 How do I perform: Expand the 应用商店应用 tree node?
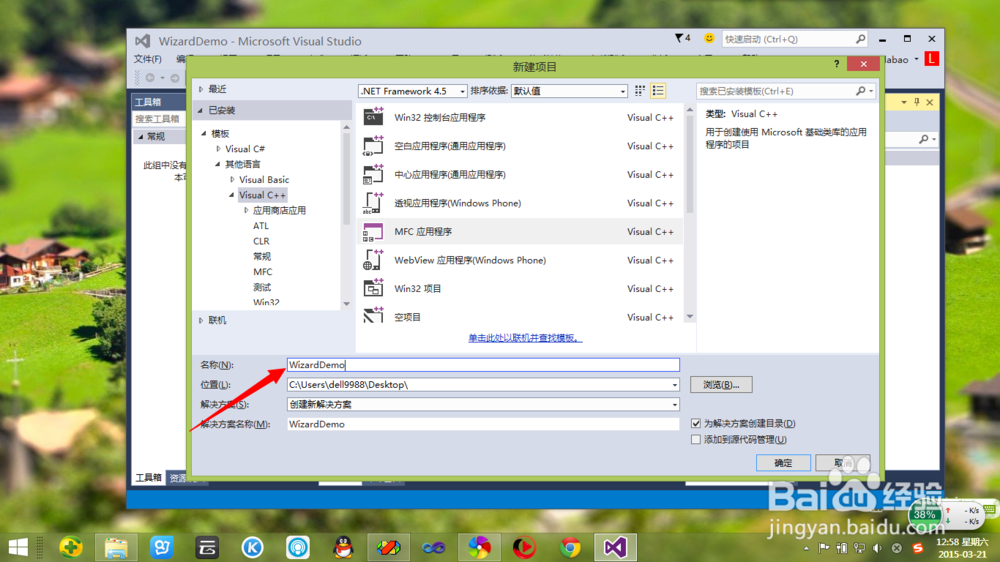[x=247, y=210]
